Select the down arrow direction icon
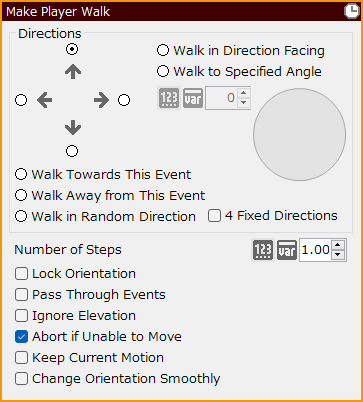This screenshot has width=363, height=402. pyautogui.click(x=73, y=128)
